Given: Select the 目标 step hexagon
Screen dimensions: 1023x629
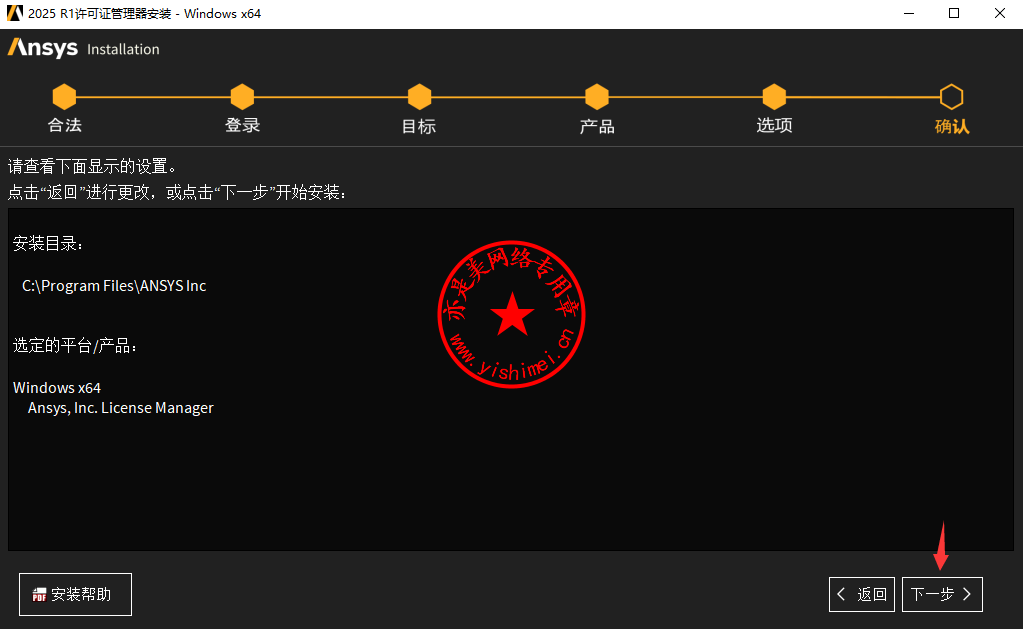Looking at the screenshot, I should click(x=420, y=97).
